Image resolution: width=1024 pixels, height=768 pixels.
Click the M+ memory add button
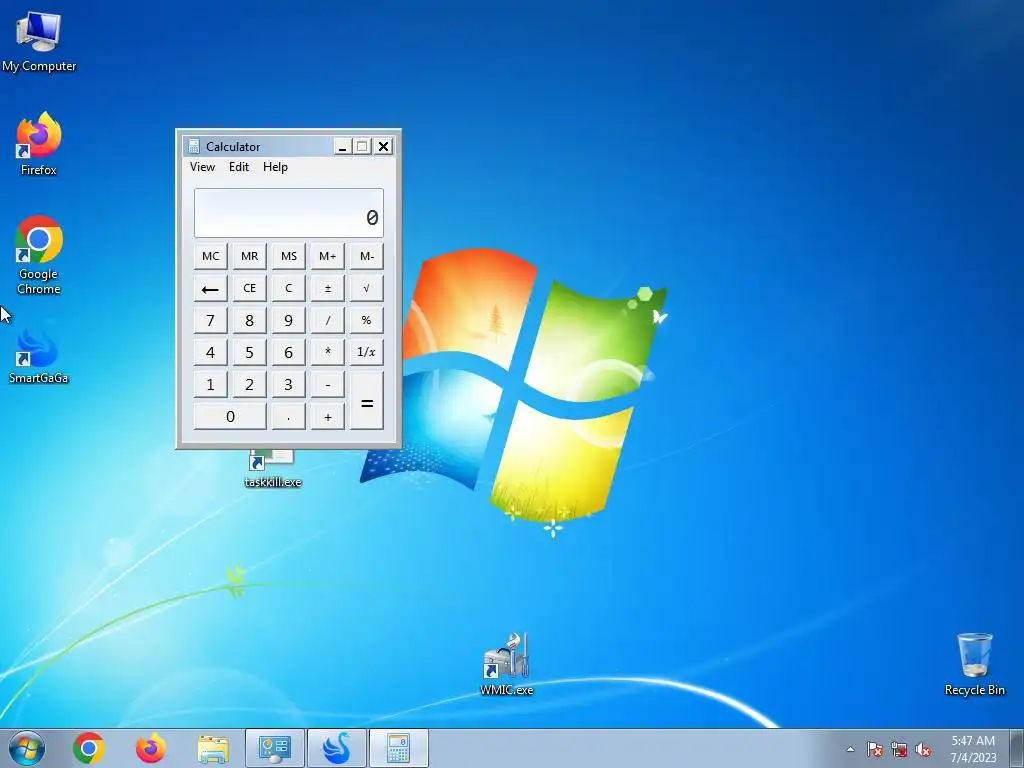pyautogui.click(x=328, y=256)
